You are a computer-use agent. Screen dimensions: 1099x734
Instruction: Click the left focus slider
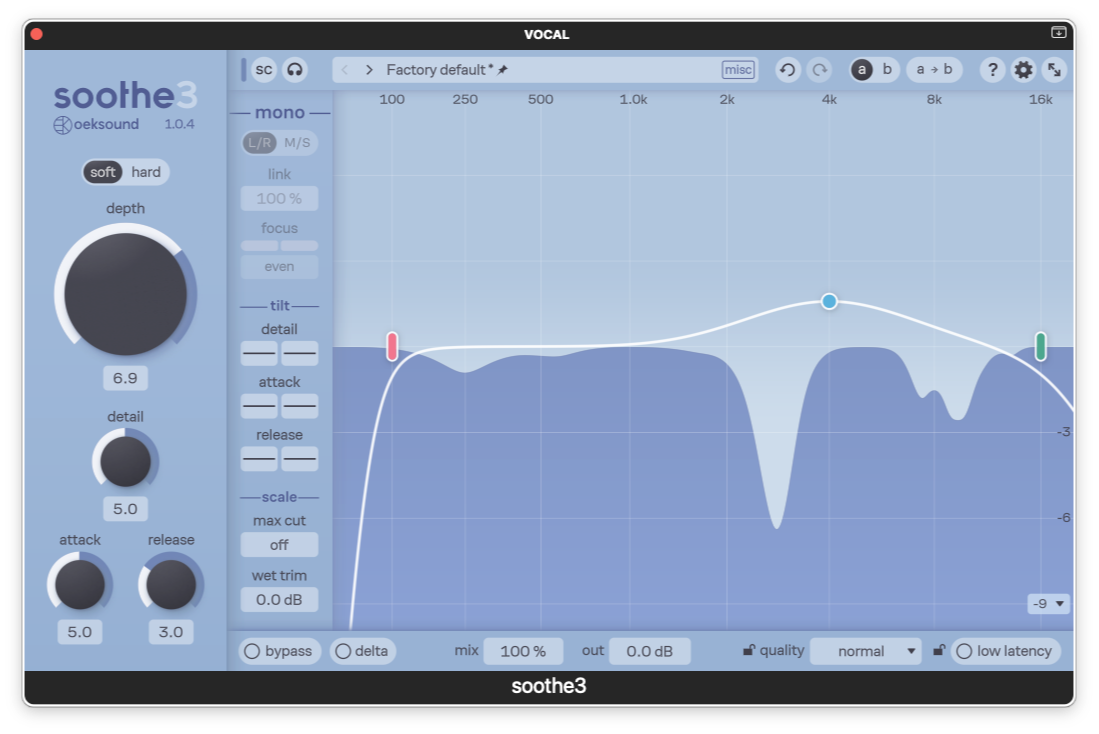point(259,245)
